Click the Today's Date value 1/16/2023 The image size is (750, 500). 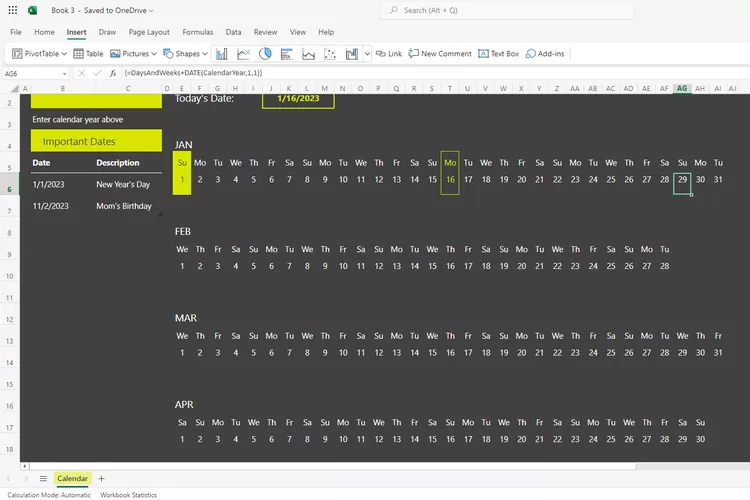click(x=298, y=99)
